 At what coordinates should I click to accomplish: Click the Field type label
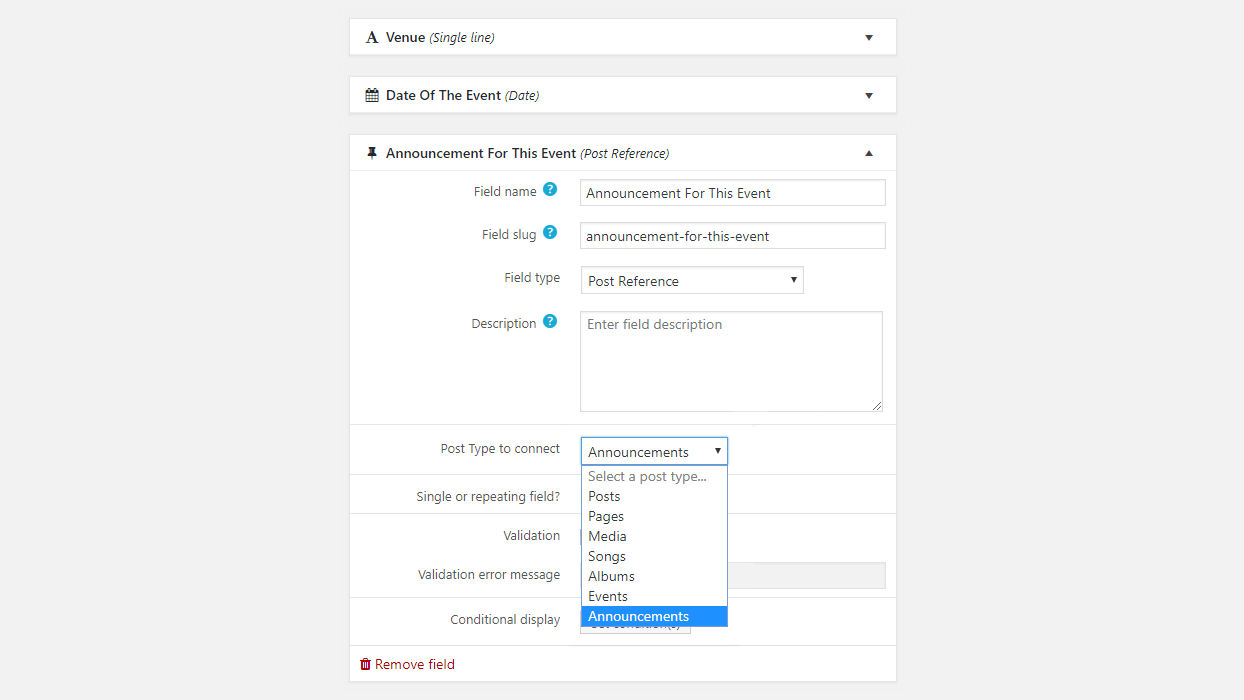(x=532, y=278)
